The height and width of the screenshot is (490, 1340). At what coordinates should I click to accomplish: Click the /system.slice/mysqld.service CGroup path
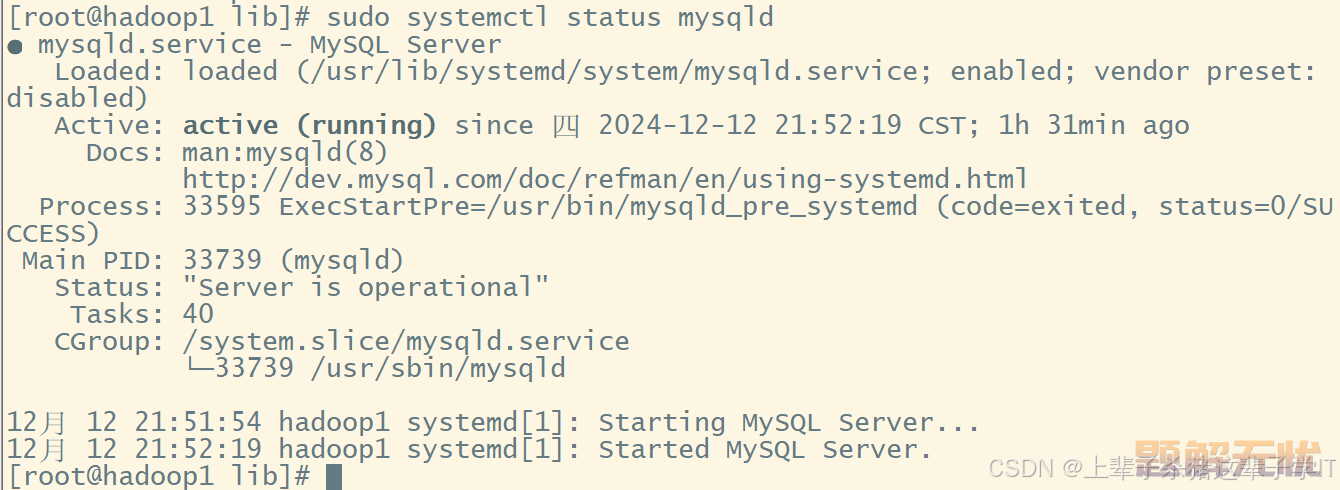click(x=406, y=342)
